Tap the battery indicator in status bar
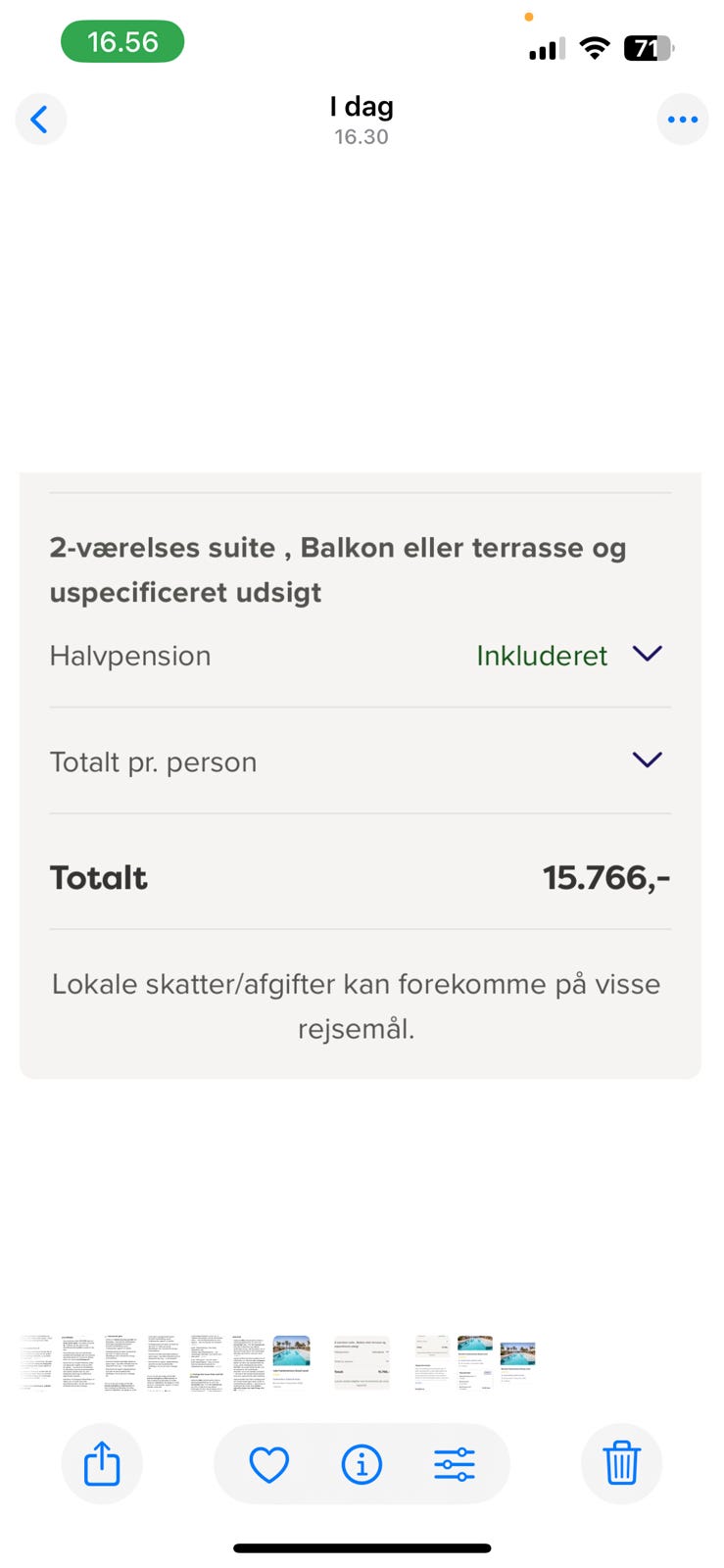Screen dimensions: 724x1568 (x=648, y=48)
